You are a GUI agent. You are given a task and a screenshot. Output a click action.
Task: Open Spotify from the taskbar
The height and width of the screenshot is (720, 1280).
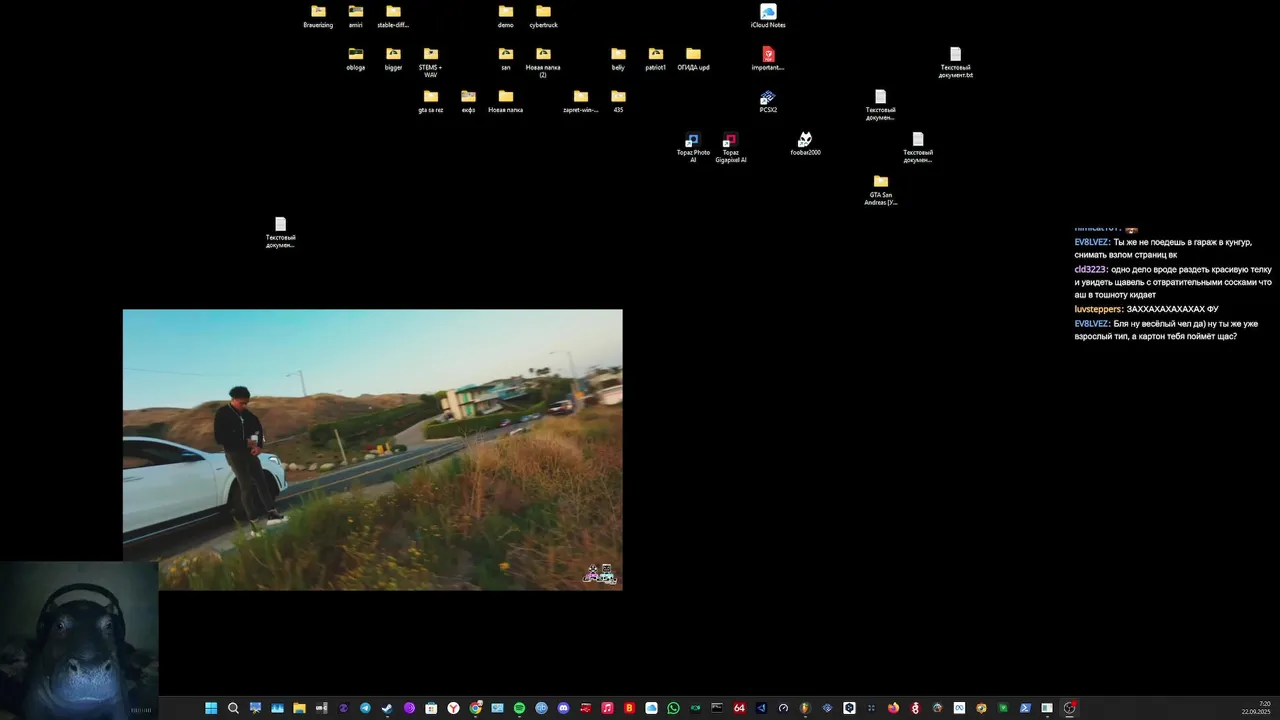pyautogui.click(x=519, y=708)
